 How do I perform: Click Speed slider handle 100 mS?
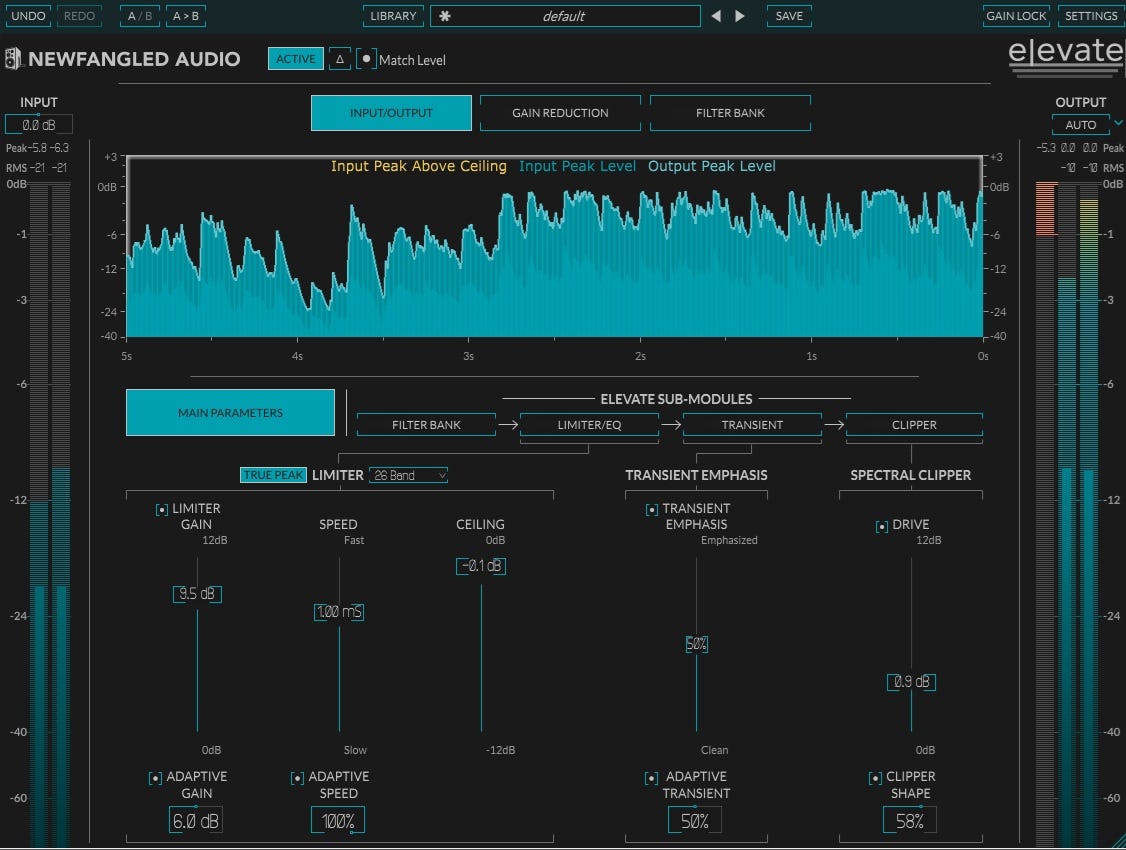coord(339,612)
